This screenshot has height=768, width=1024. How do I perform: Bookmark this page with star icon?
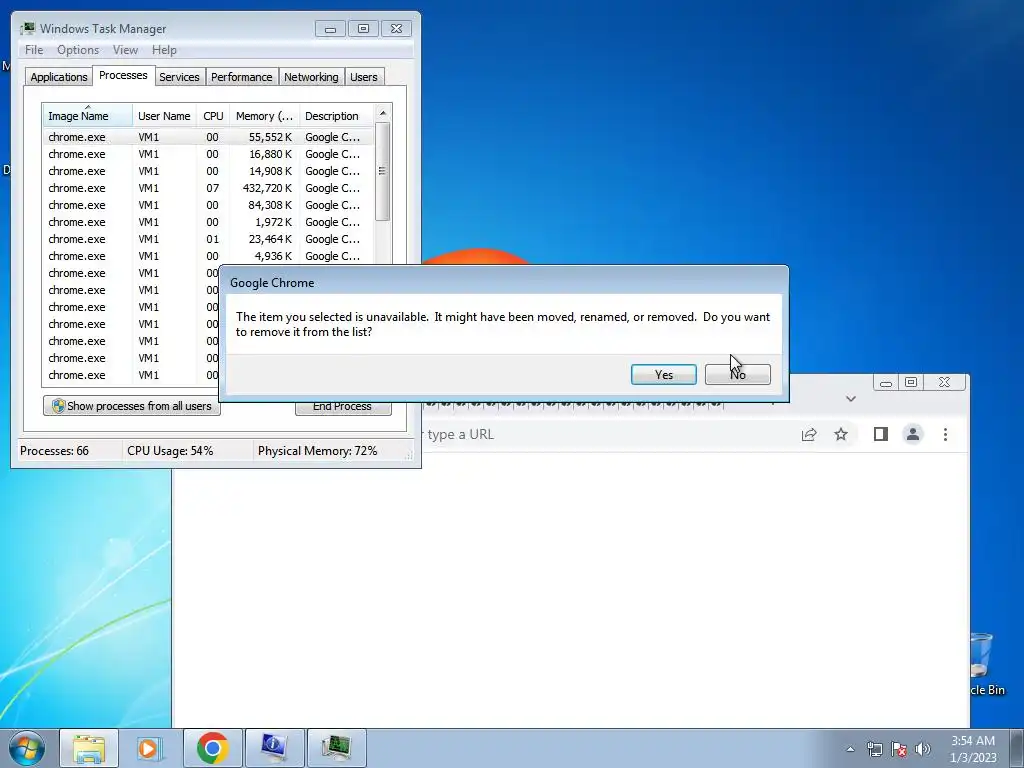[841, 434]
